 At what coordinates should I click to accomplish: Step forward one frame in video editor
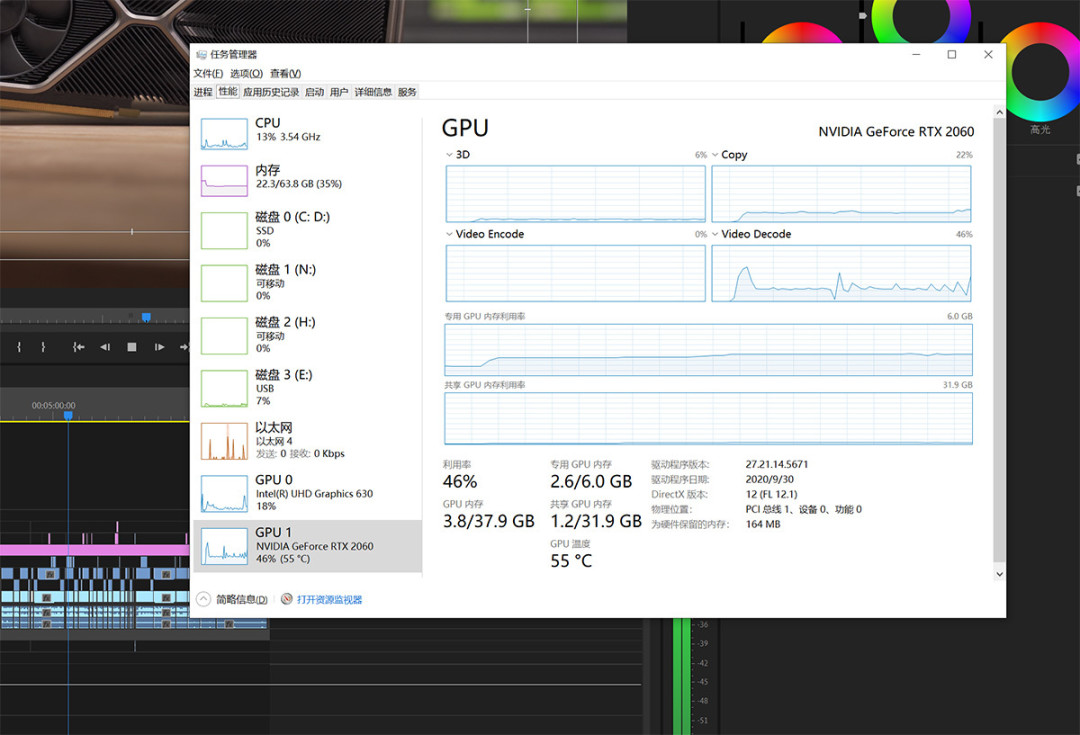coord(159,347)
